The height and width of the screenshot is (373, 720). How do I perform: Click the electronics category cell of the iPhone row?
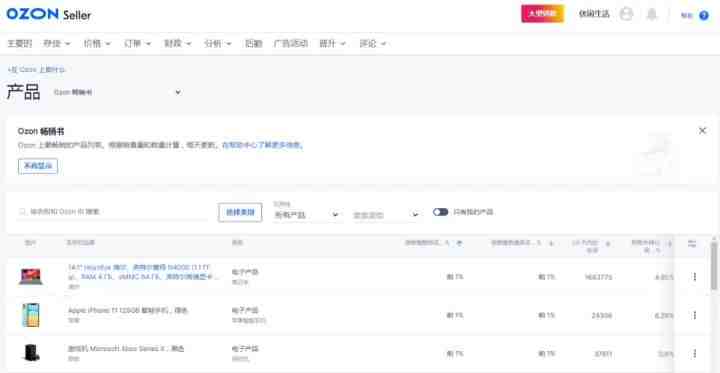[x=249, y=315]
